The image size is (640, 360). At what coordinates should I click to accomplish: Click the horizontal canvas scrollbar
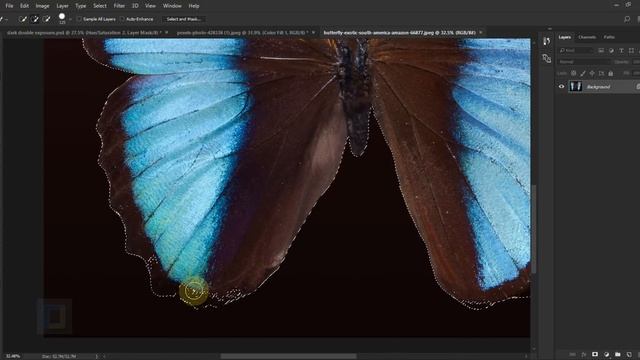tap(288, 356)
